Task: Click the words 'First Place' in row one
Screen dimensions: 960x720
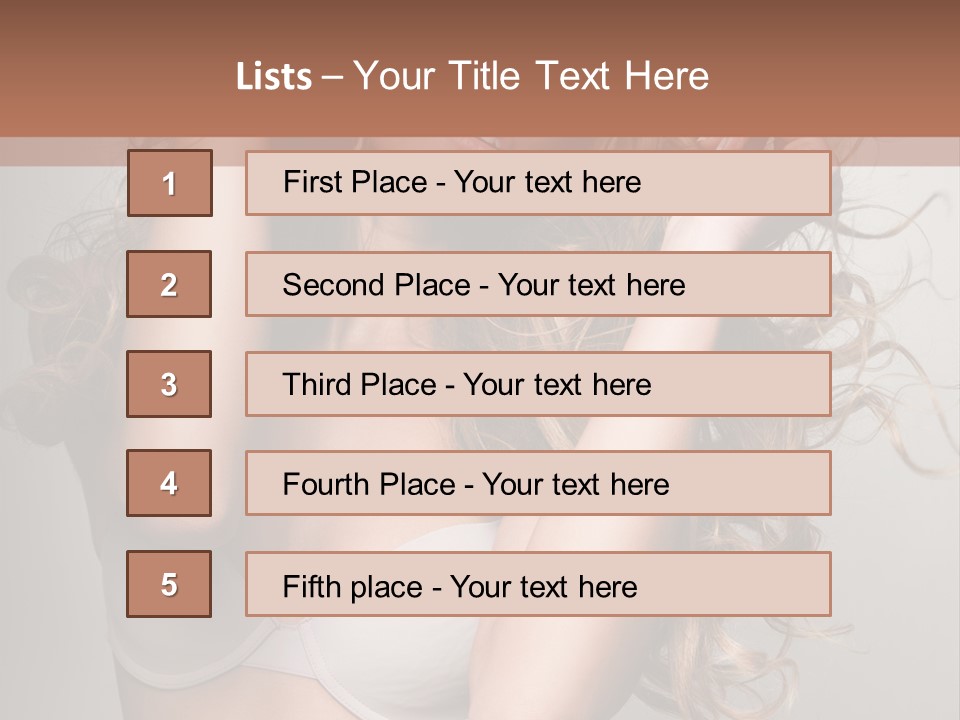Action: point(355,182)
